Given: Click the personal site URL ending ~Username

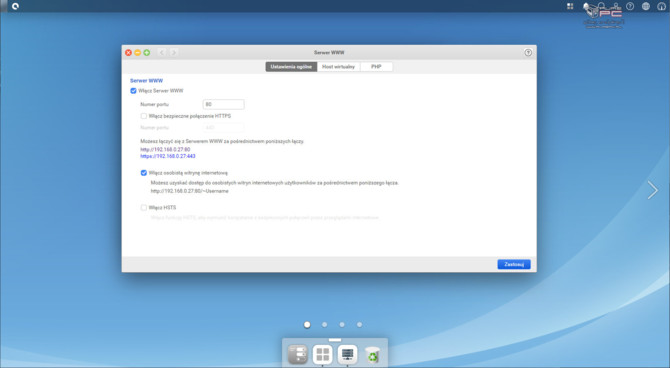Looking at the screenshot, I should [x=189, y=191].
